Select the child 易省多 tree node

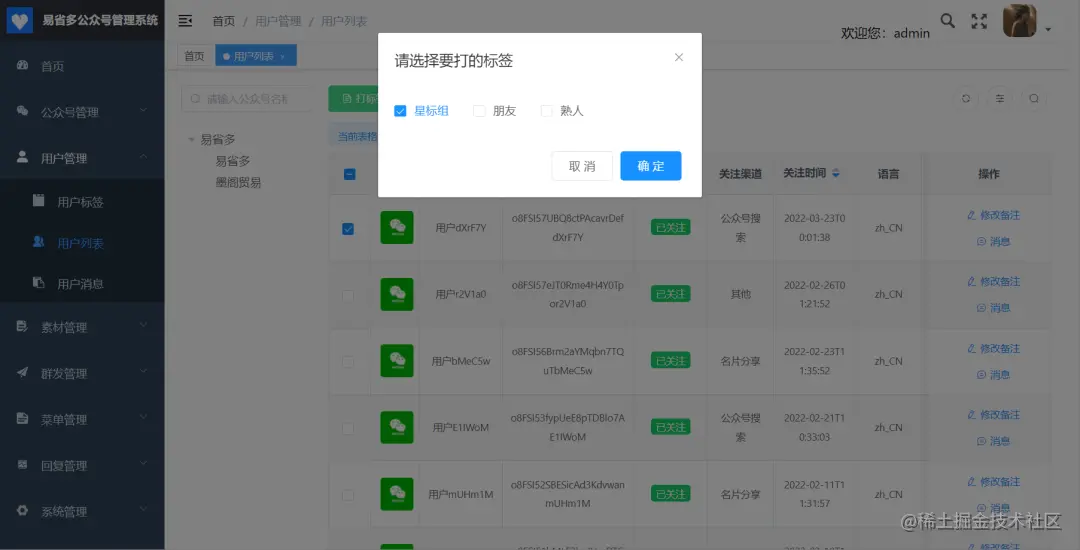(x=233, y=161)
